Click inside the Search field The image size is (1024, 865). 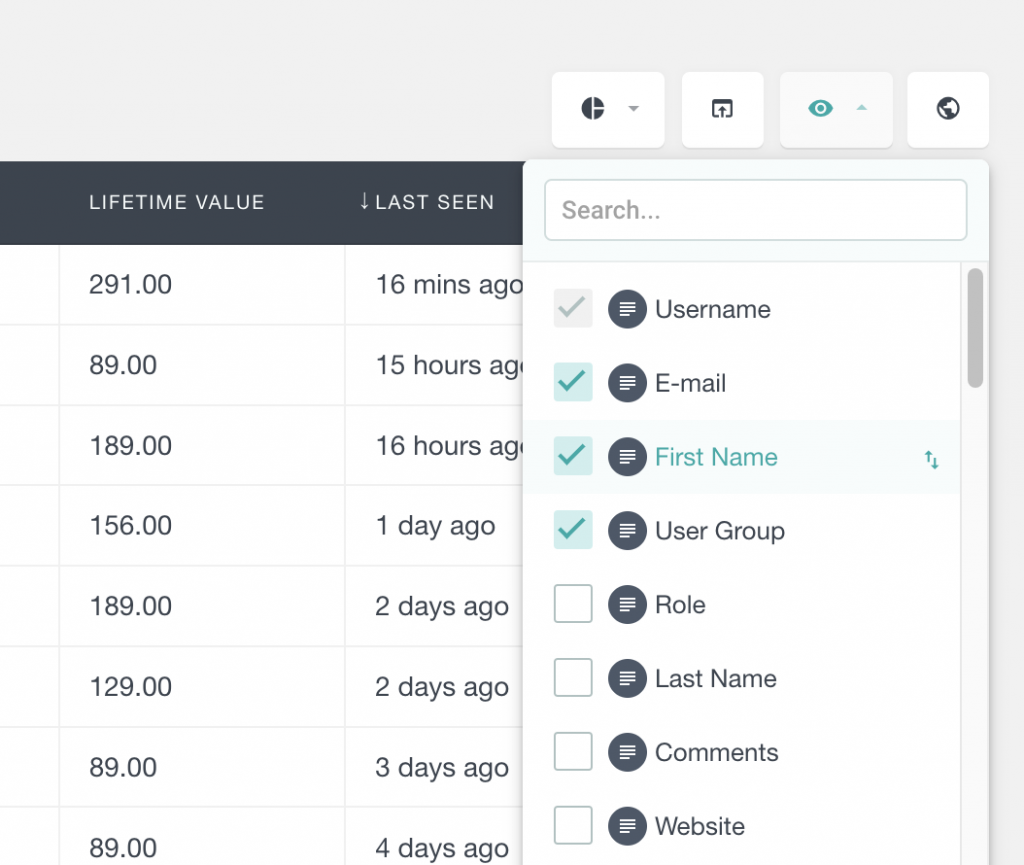(x=755, y=210)
